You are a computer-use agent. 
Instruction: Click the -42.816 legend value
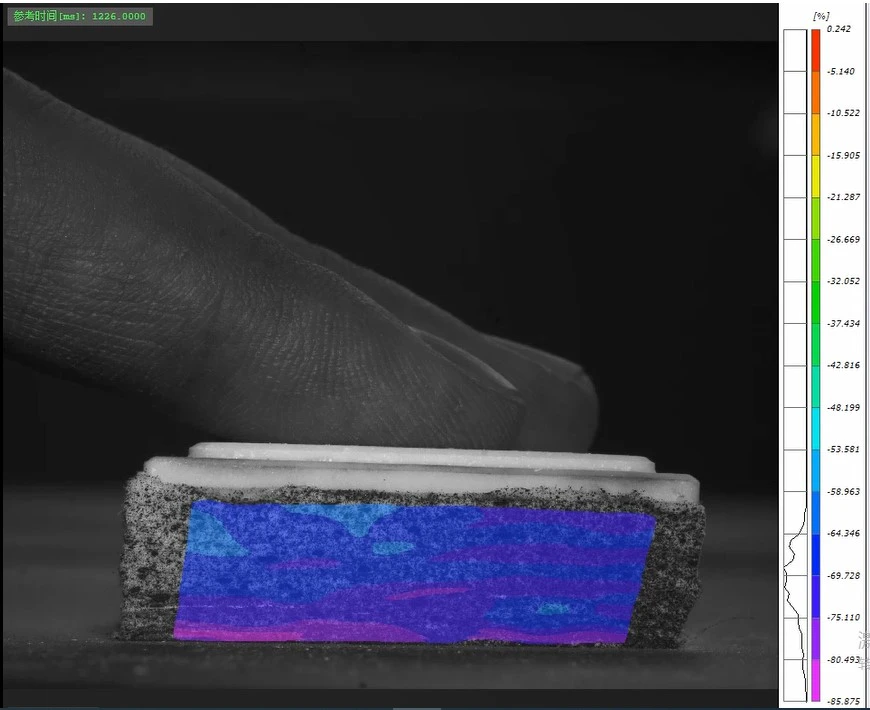click(843, 365)
